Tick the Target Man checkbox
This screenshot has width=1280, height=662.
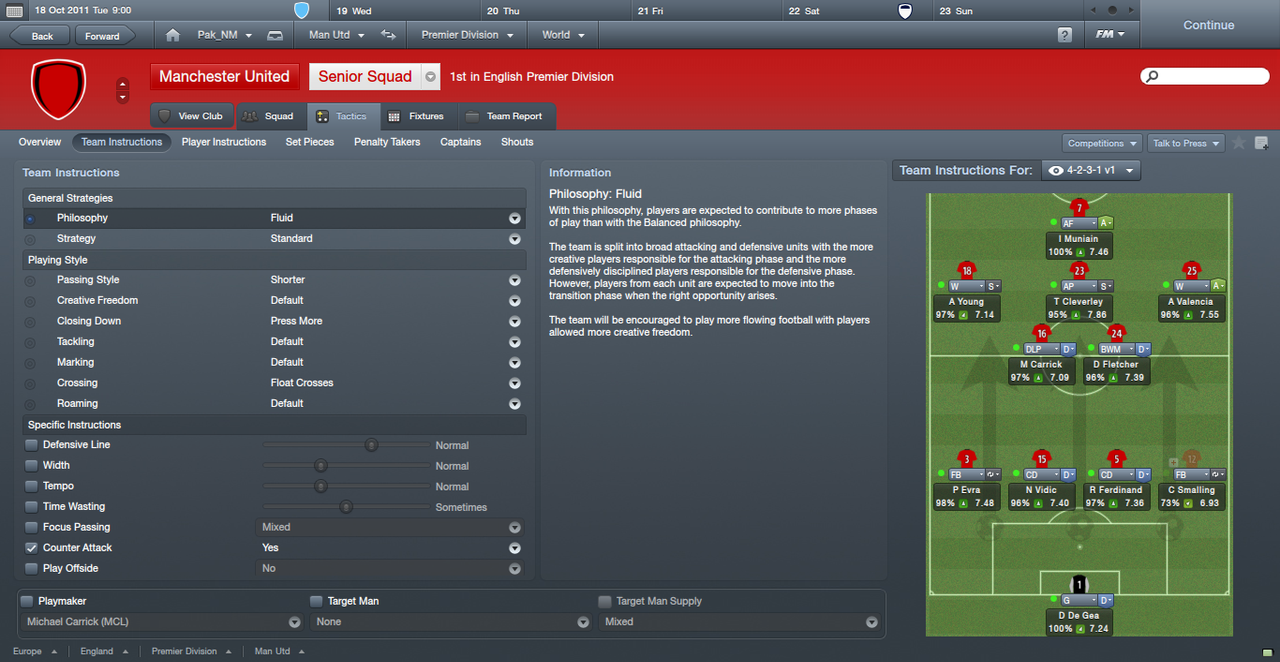[x=316, y=601]
